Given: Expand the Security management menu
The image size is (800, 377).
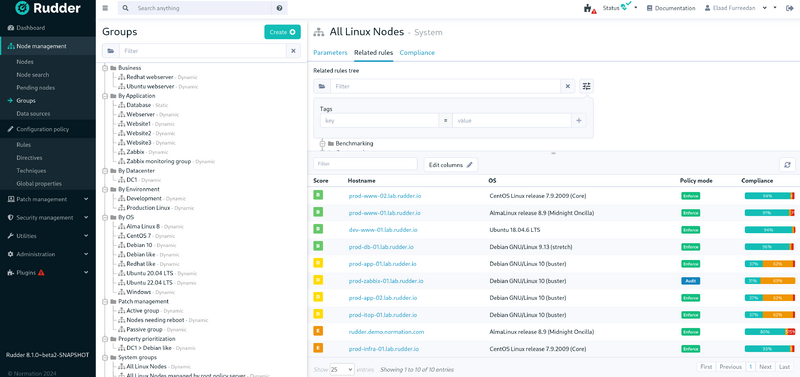Looking at the screenshot, I should pyautogui.click(x=47, y=218).
